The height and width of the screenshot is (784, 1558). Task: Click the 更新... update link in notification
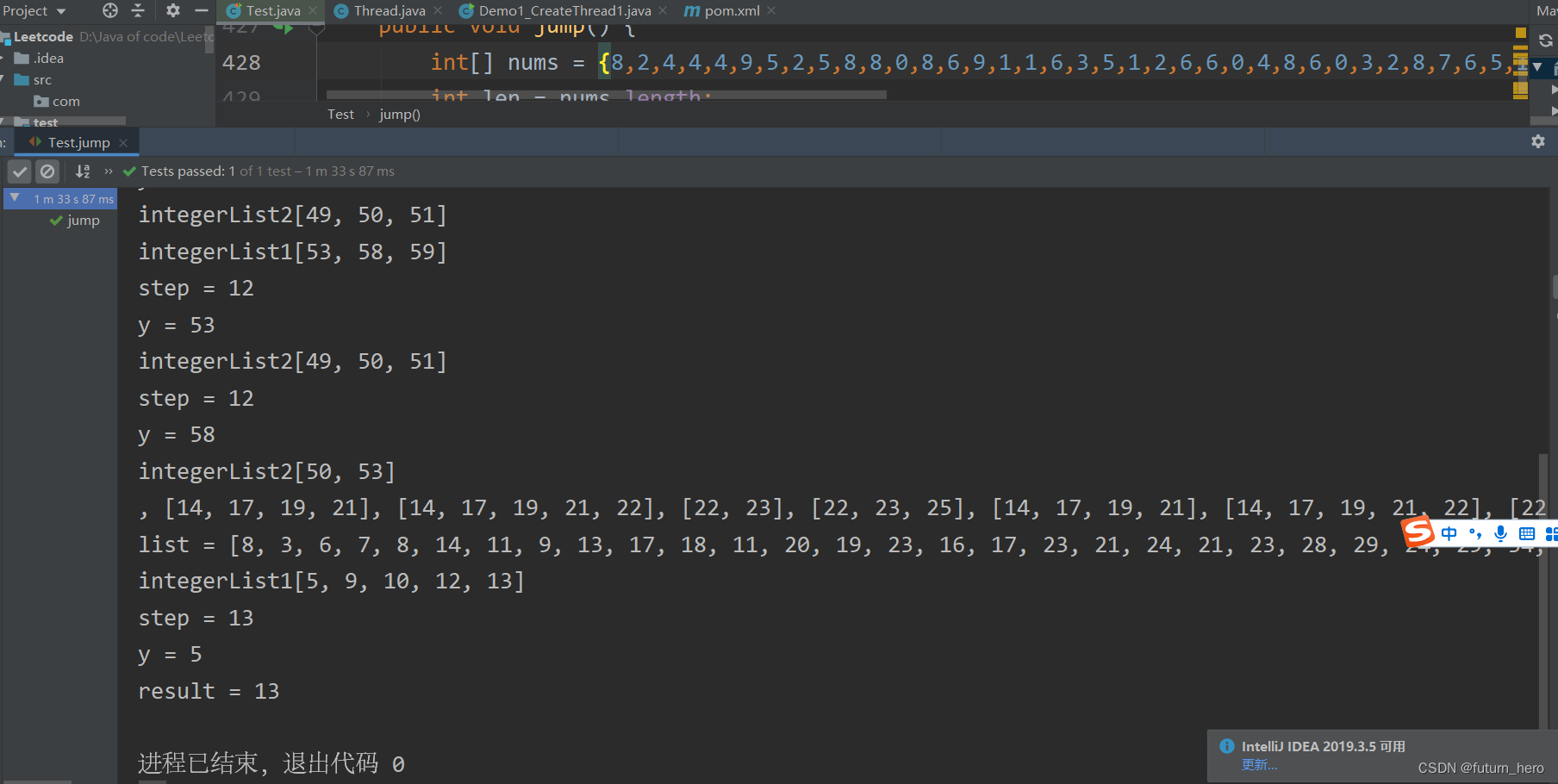pos(1259,764)
